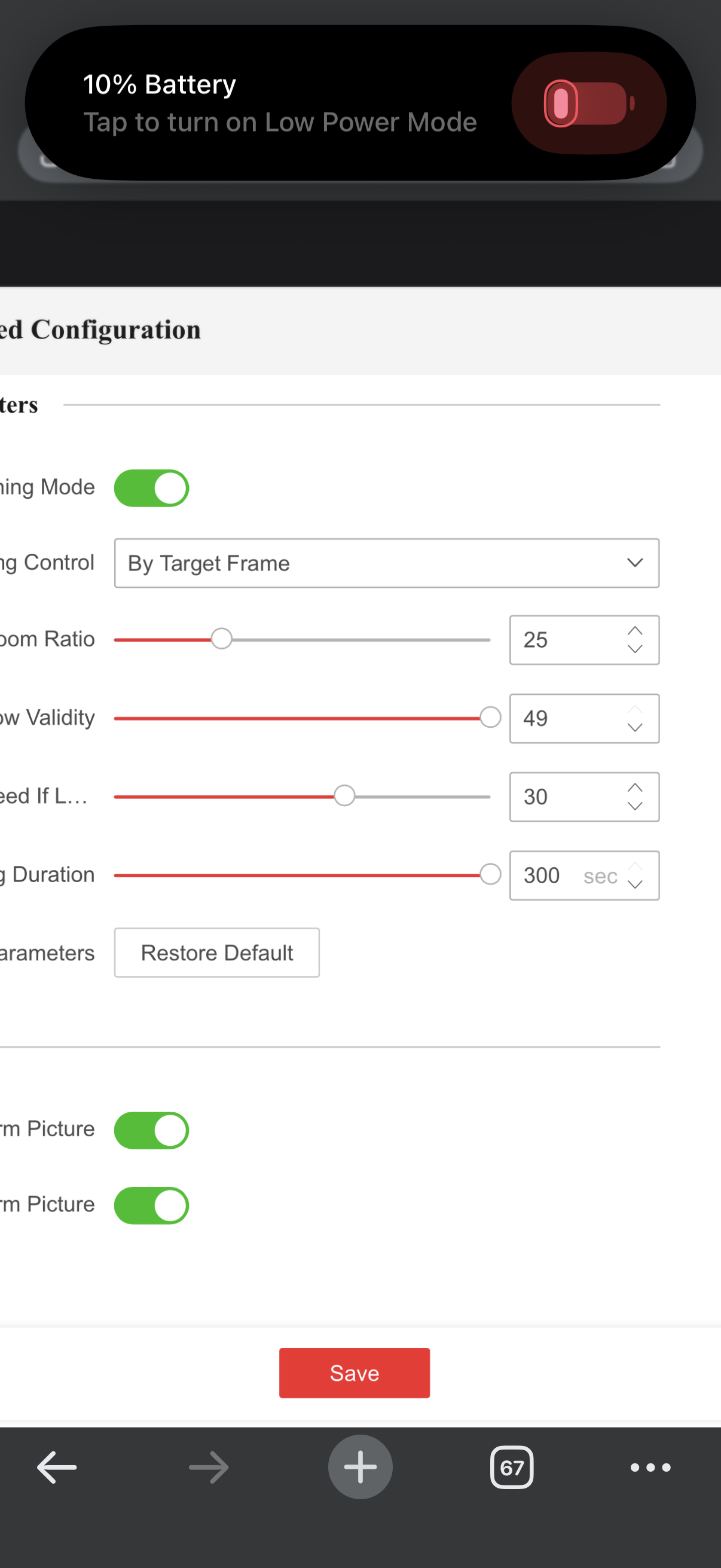
Task: Disable the first Picture toggle
Action: coord(151,1130)
